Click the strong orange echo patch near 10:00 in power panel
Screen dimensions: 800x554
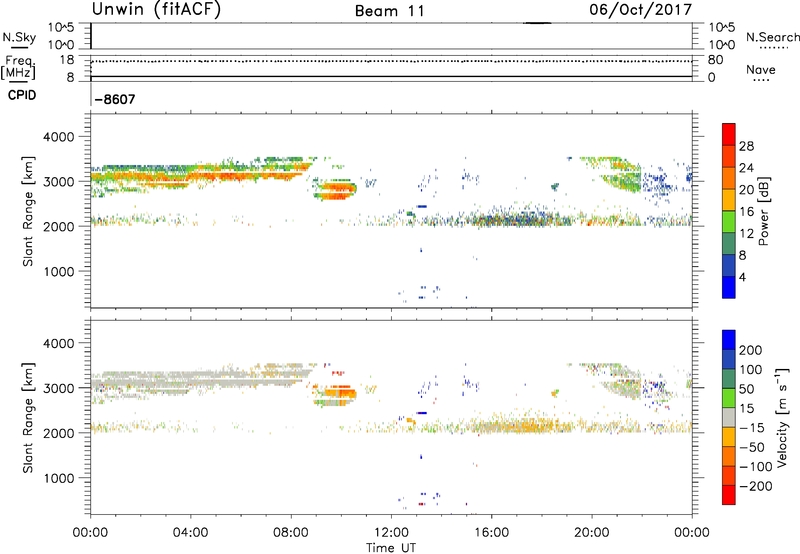(335, 190)
